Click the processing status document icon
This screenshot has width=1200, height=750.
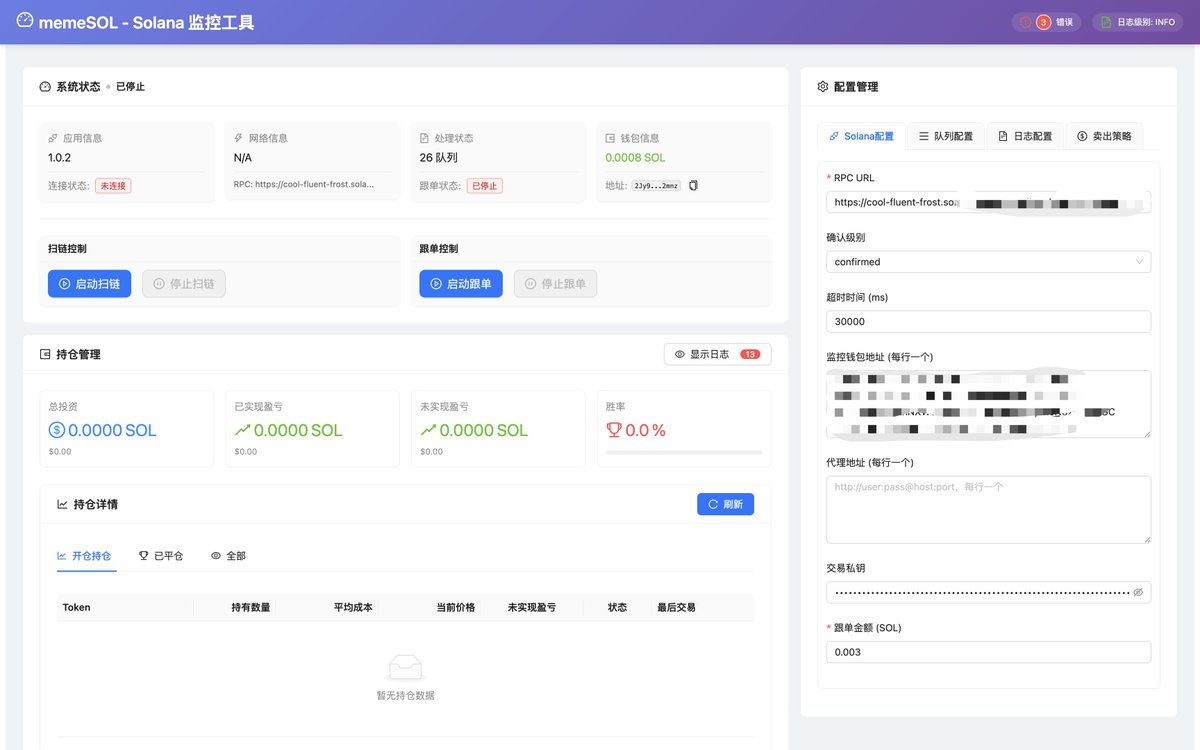point(424,138)
